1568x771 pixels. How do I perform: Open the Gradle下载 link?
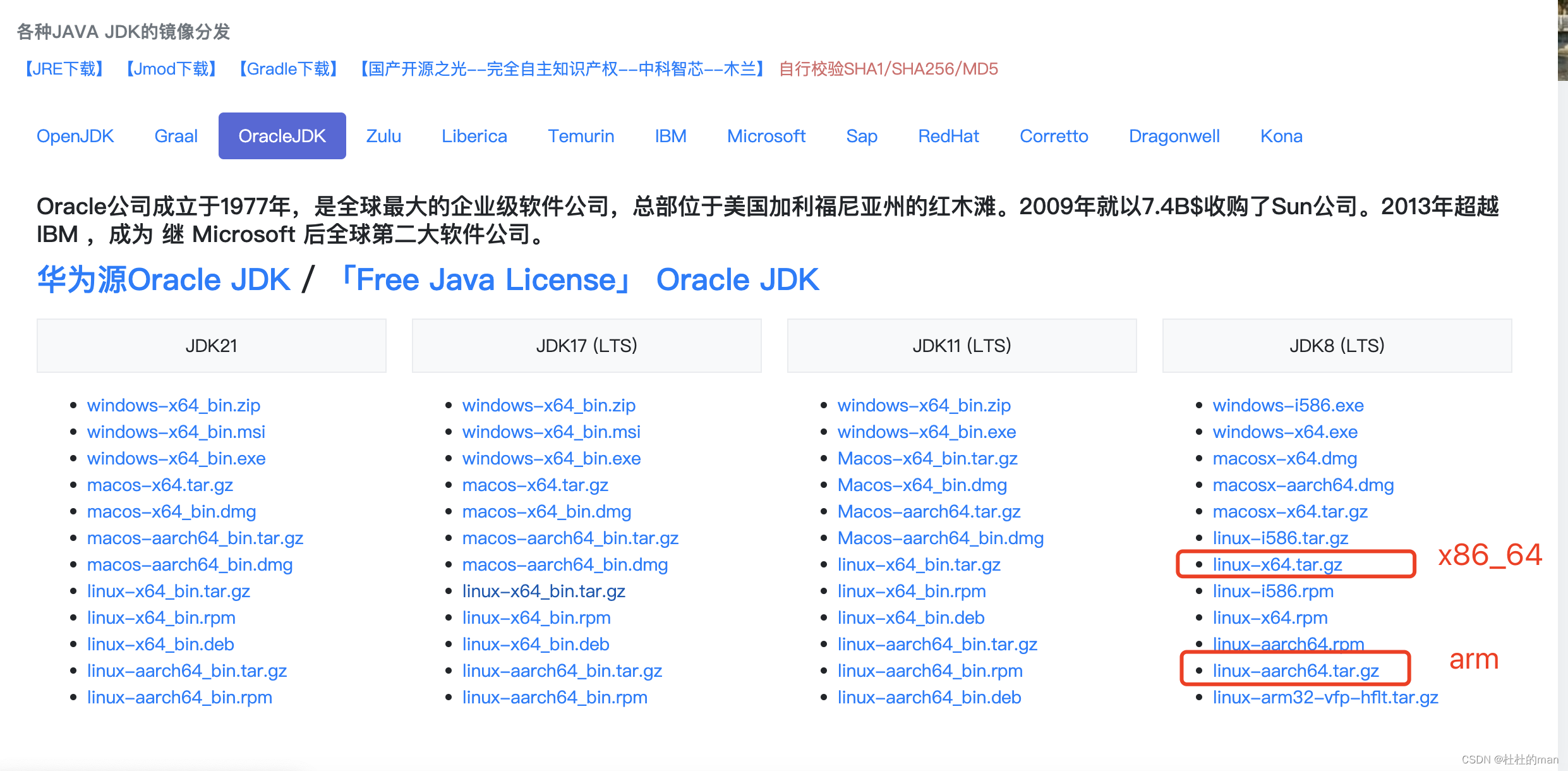(289, 69)
